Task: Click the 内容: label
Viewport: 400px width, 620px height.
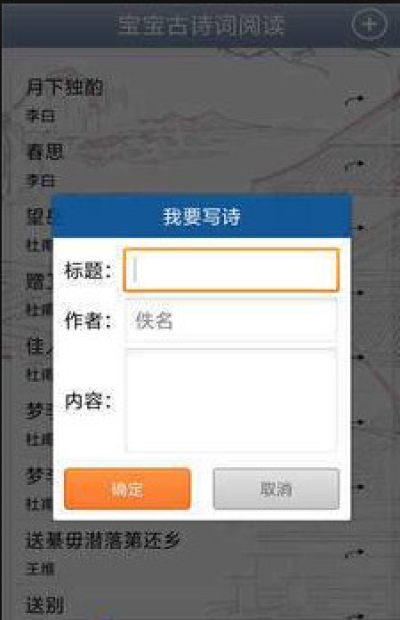Action: click(x=88, y=401)
